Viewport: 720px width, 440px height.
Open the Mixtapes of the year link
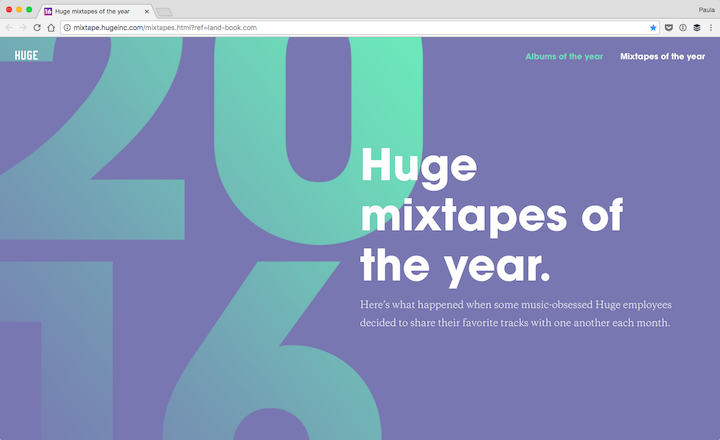point(663,56)
